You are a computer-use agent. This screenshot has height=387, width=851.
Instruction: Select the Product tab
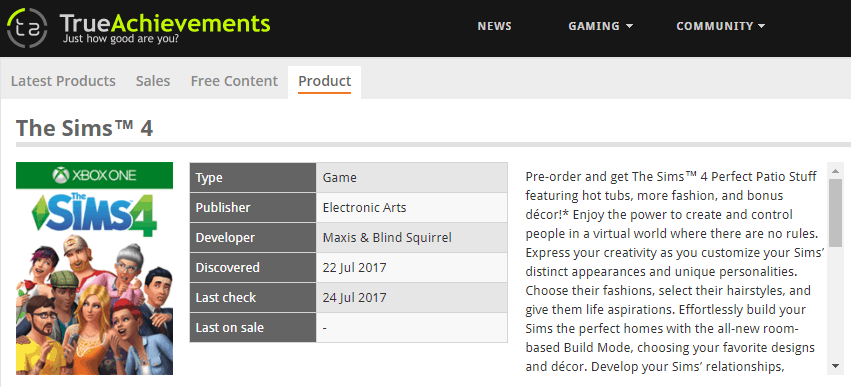pyautogui.click(x=325, y=82)
